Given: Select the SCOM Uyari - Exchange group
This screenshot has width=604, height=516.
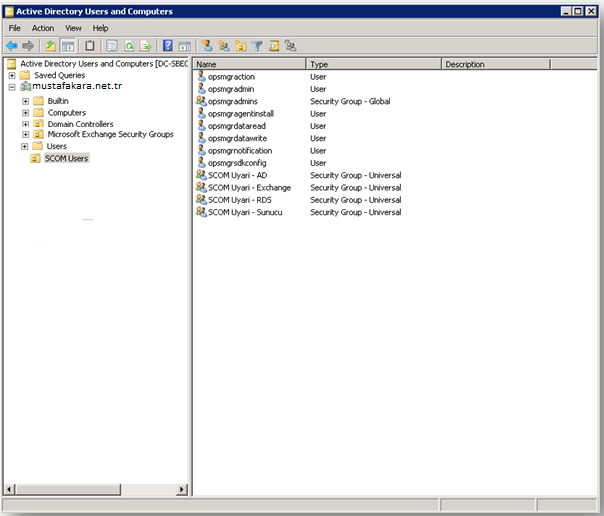Looking at the screenshot, I should click(x=249, y=188).
